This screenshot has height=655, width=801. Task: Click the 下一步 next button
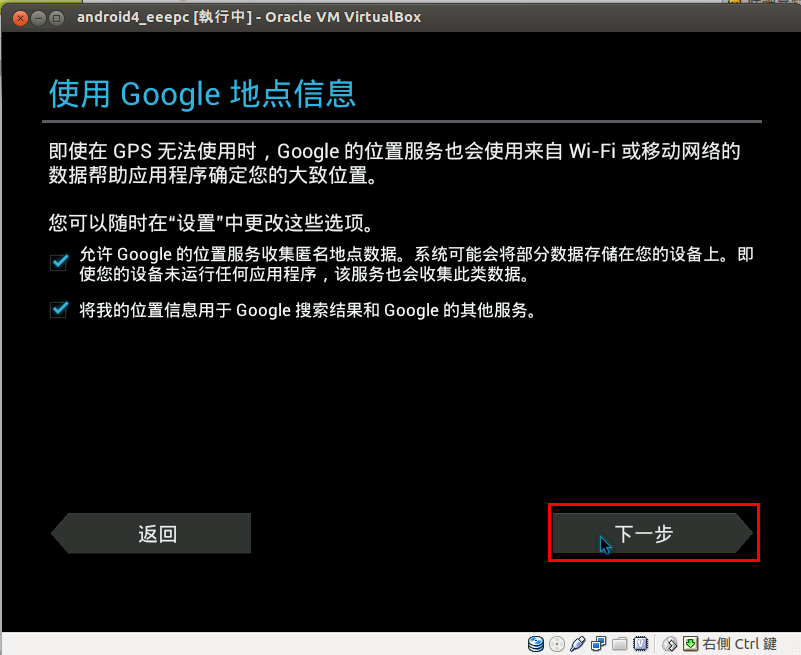tap(652, 533)
